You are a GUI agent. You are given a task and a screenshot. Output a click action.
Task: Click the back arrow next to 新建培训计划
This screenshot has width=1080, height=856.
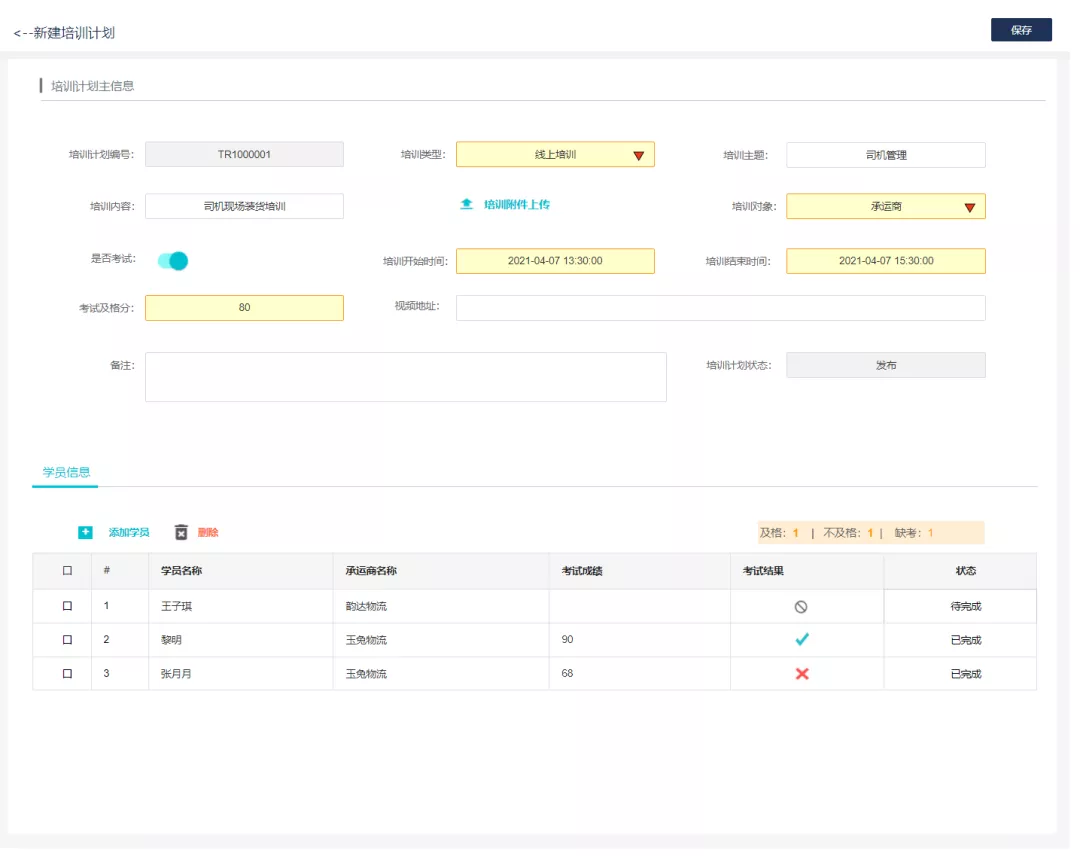(22, 33)
